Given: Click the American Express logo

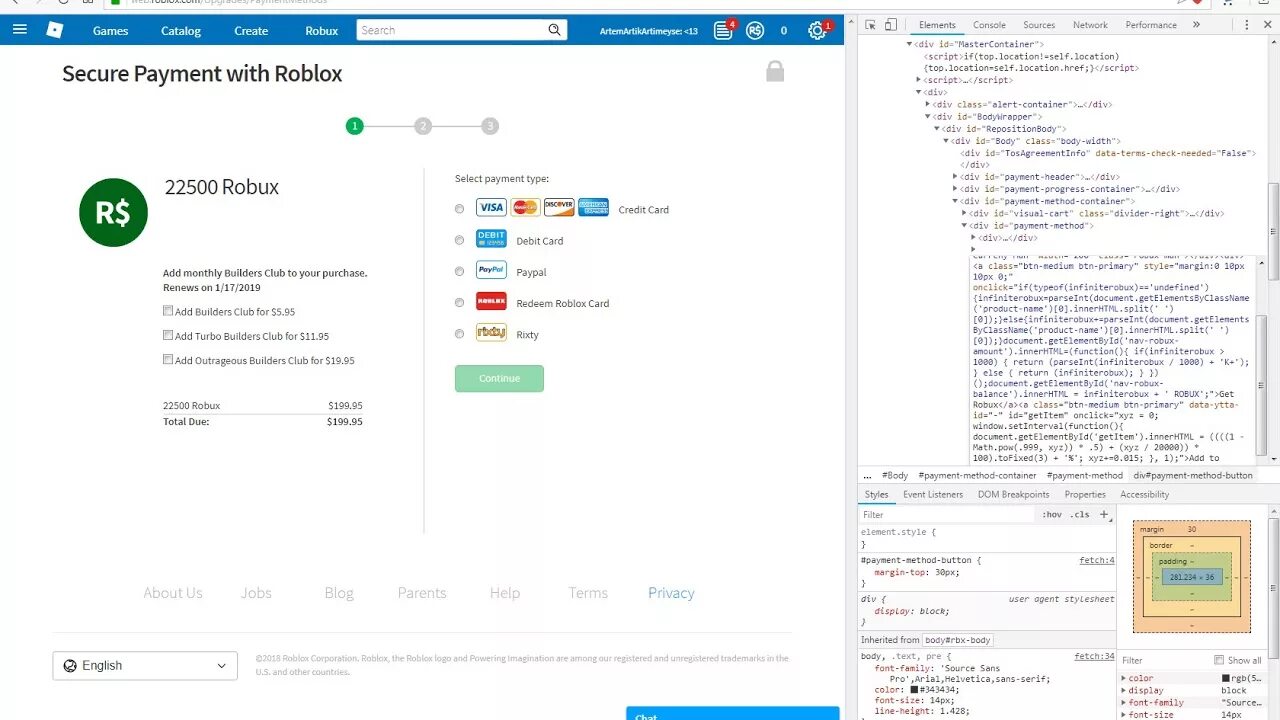Looking at the screenshot, I should click(593, 208).
